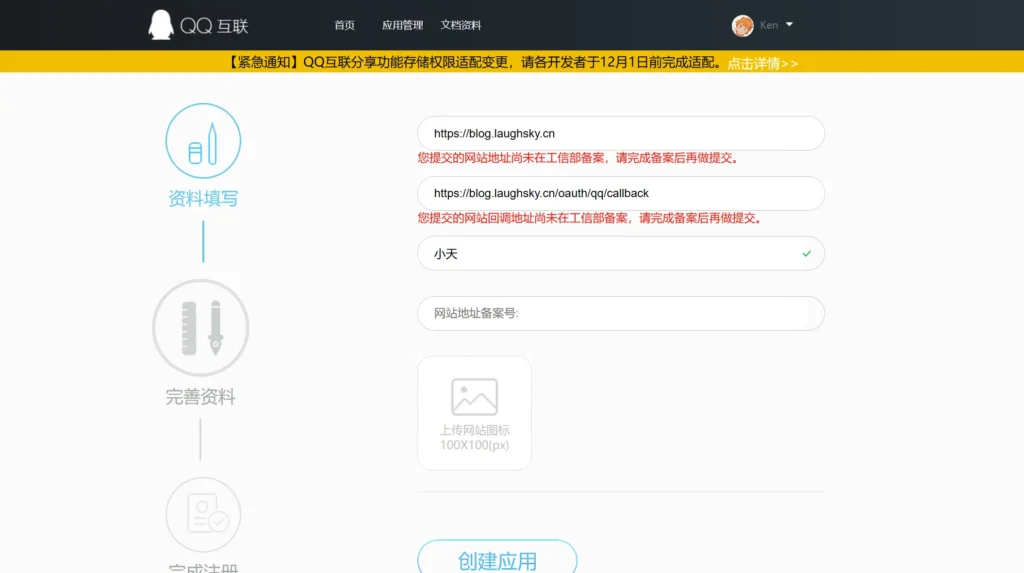The height and width of the screenshot is (573, 1024).
Task: Click the QQ 互联 logo text
Action: pyautogui.click(x=214, y=26)
